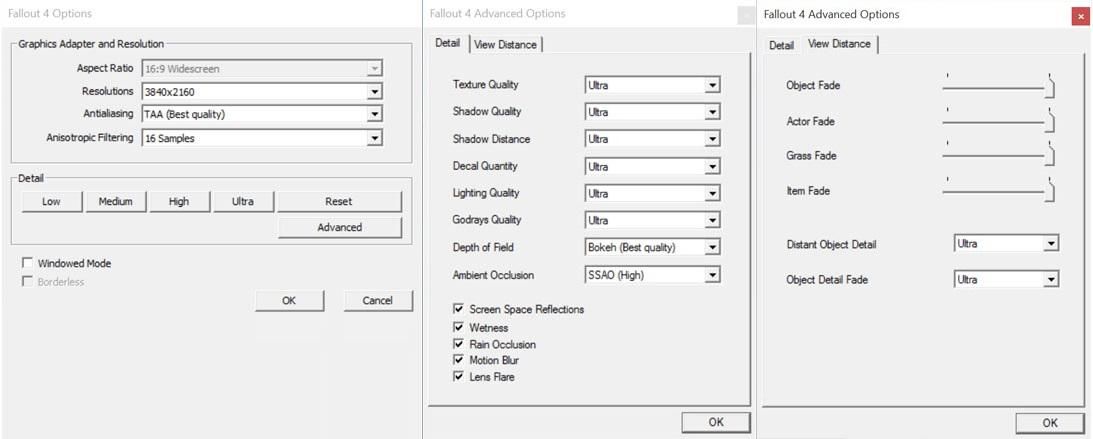This screenshot has width=1093, height=439.
Task: Expand the Anisotropic Filtering dropdown
Action: point(262,138)
